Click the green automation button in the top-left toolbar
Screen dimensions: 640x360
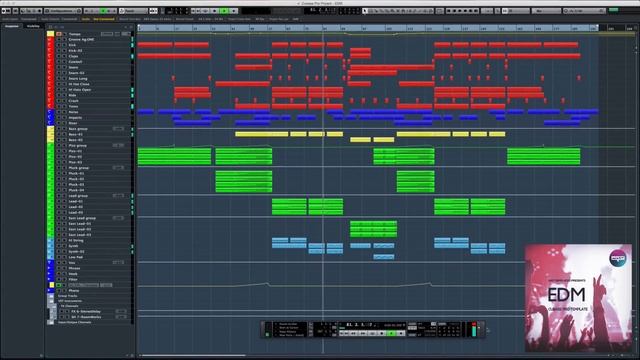(104, 11)
